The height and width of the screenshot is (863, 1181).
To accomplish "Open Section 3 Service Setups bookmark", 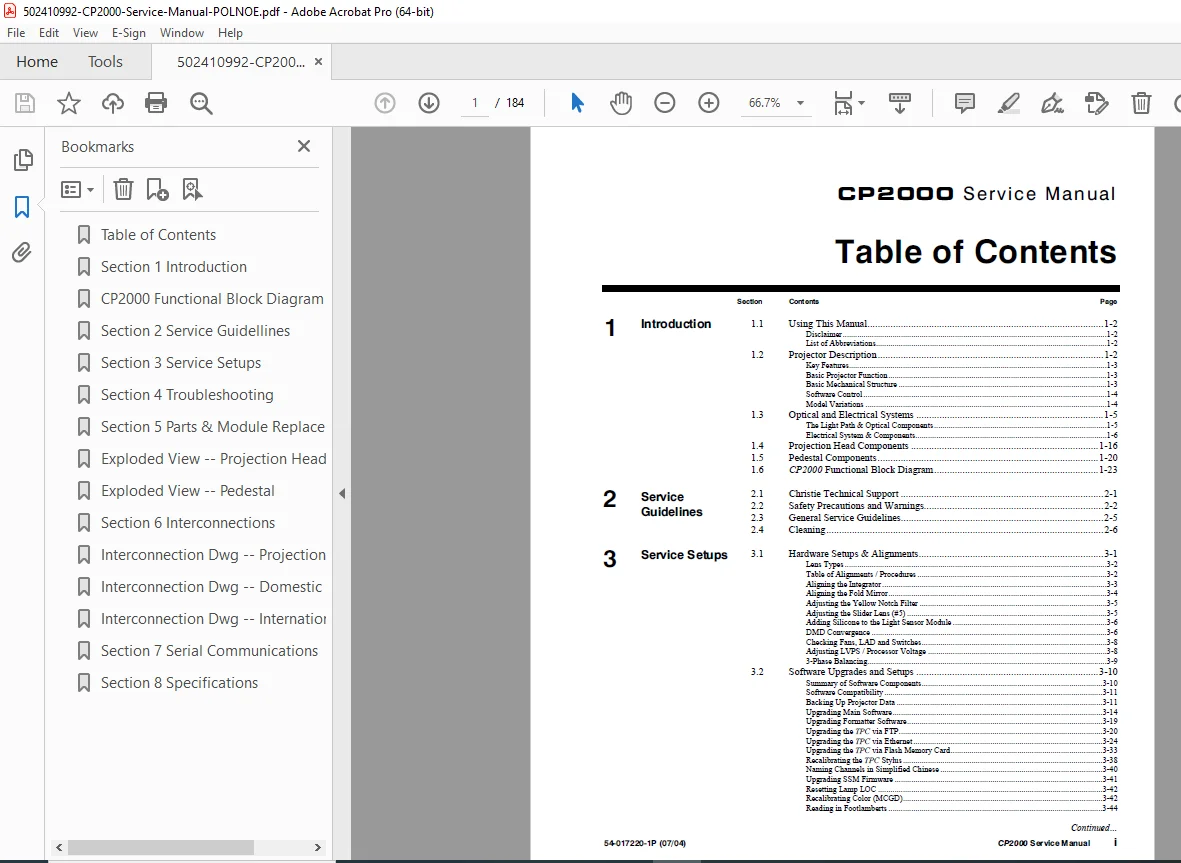I will (181, 363).
